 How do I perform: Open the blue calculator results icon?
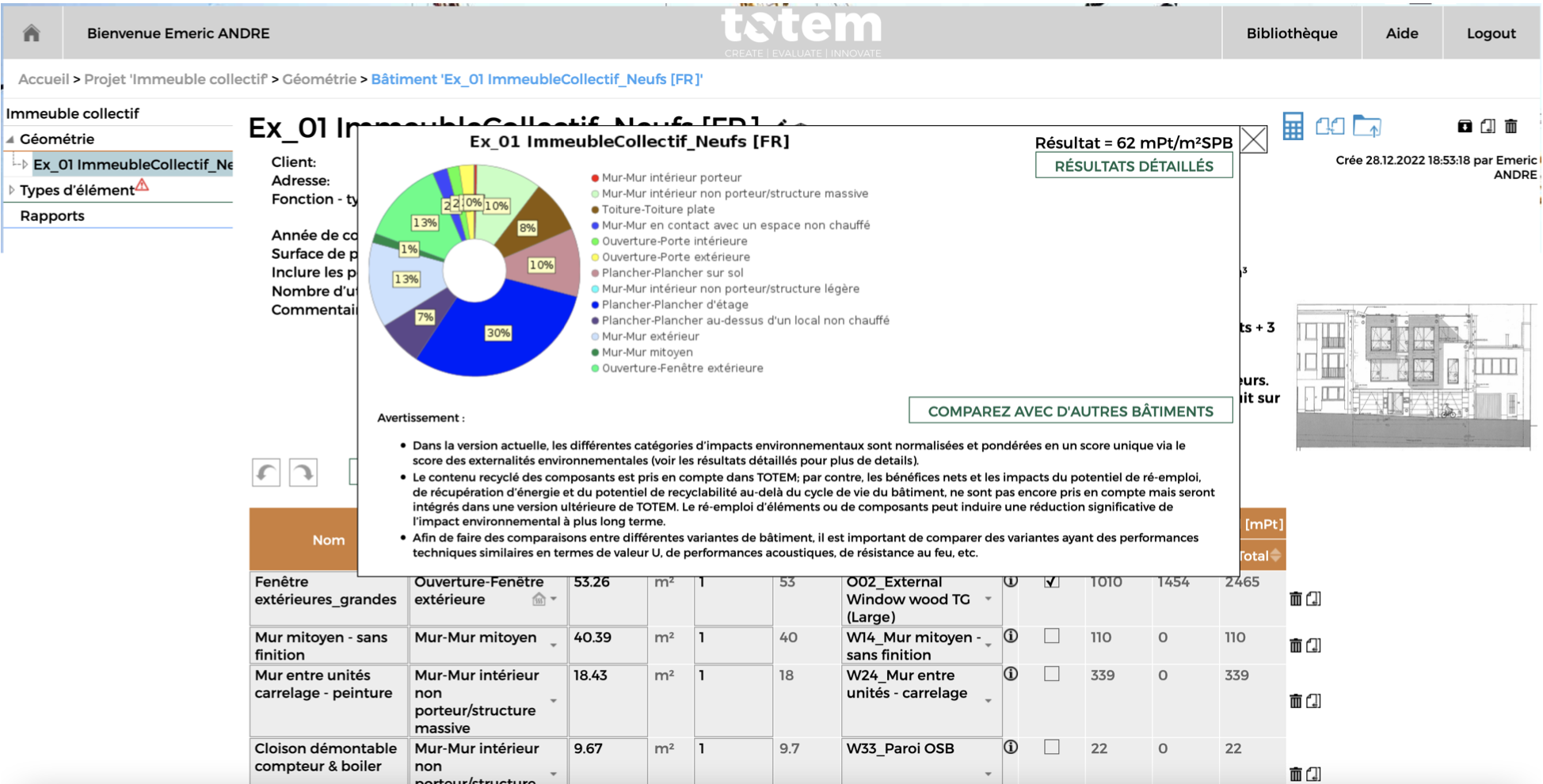1293,127
